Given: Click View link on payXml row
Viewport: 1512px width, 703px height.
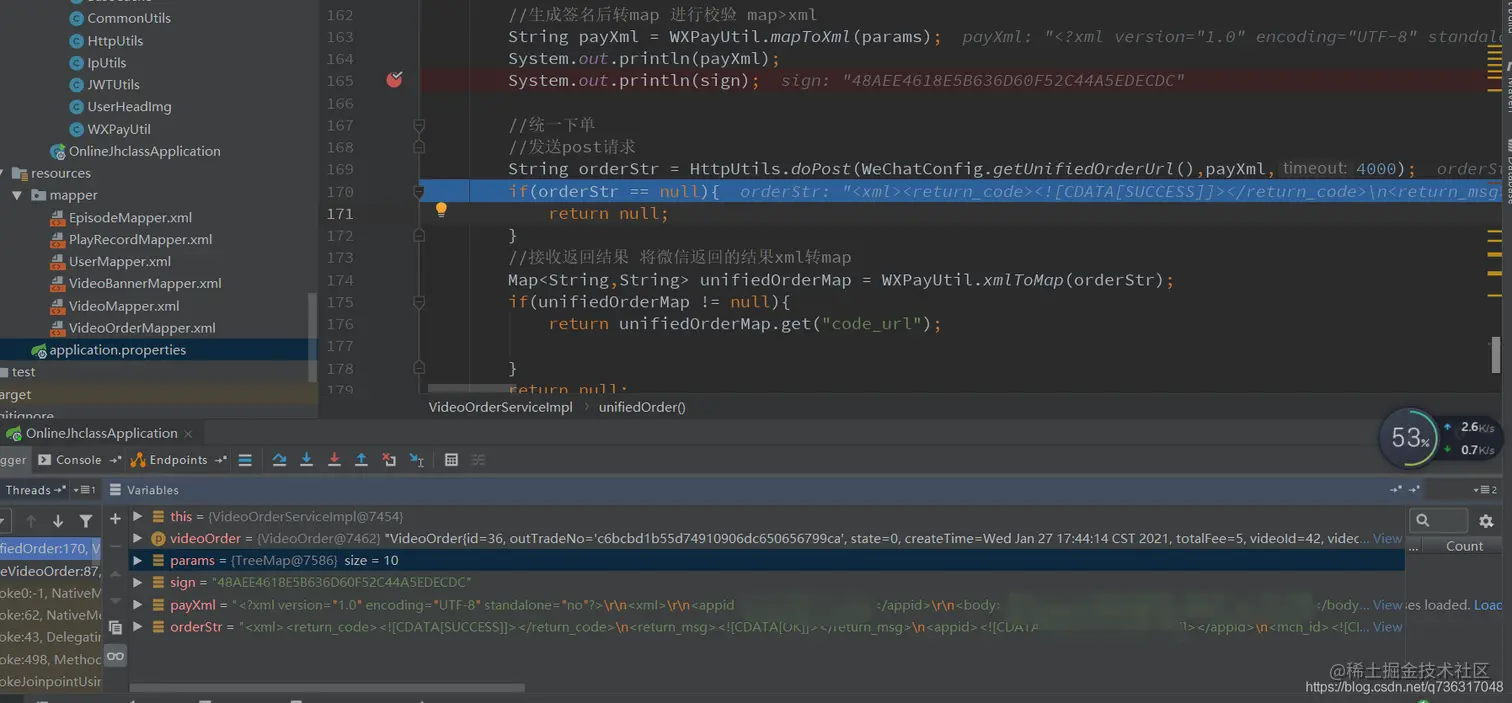Looking at the screenshot, I should click(x=1387, y=605).
